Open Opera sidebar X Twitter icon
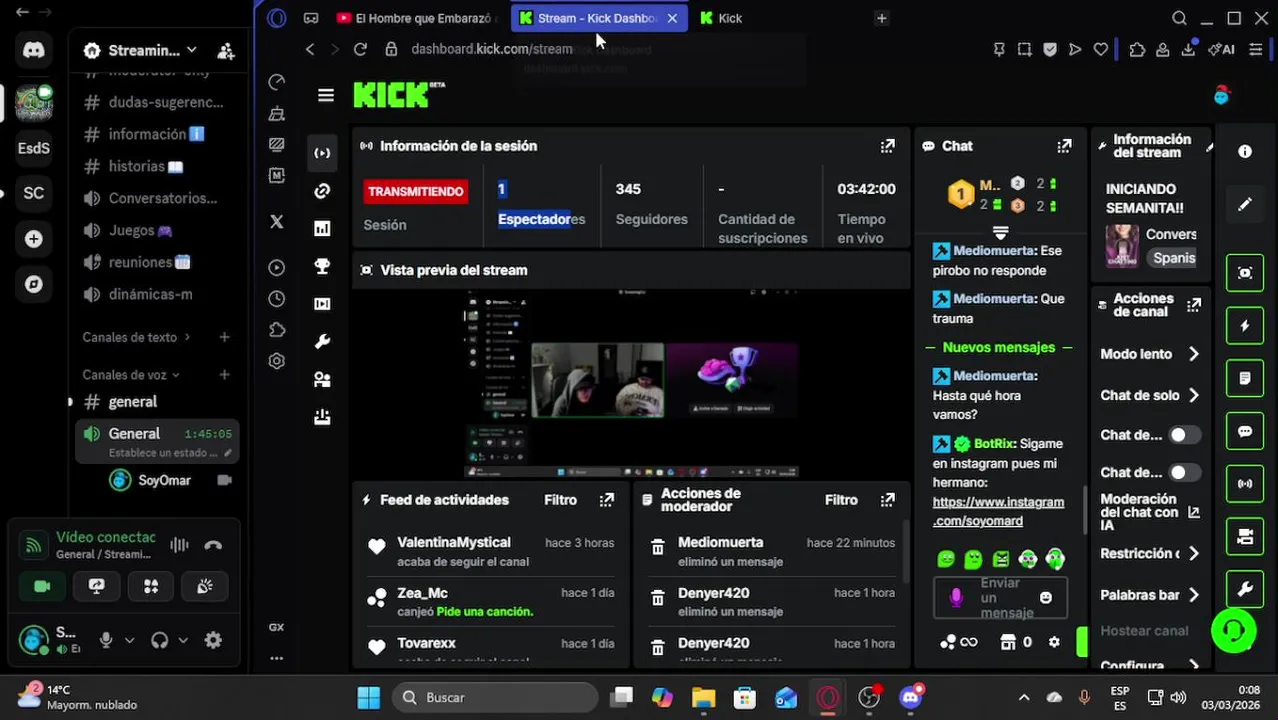The width and height of the screenshot is (1278, 720). 277,222
